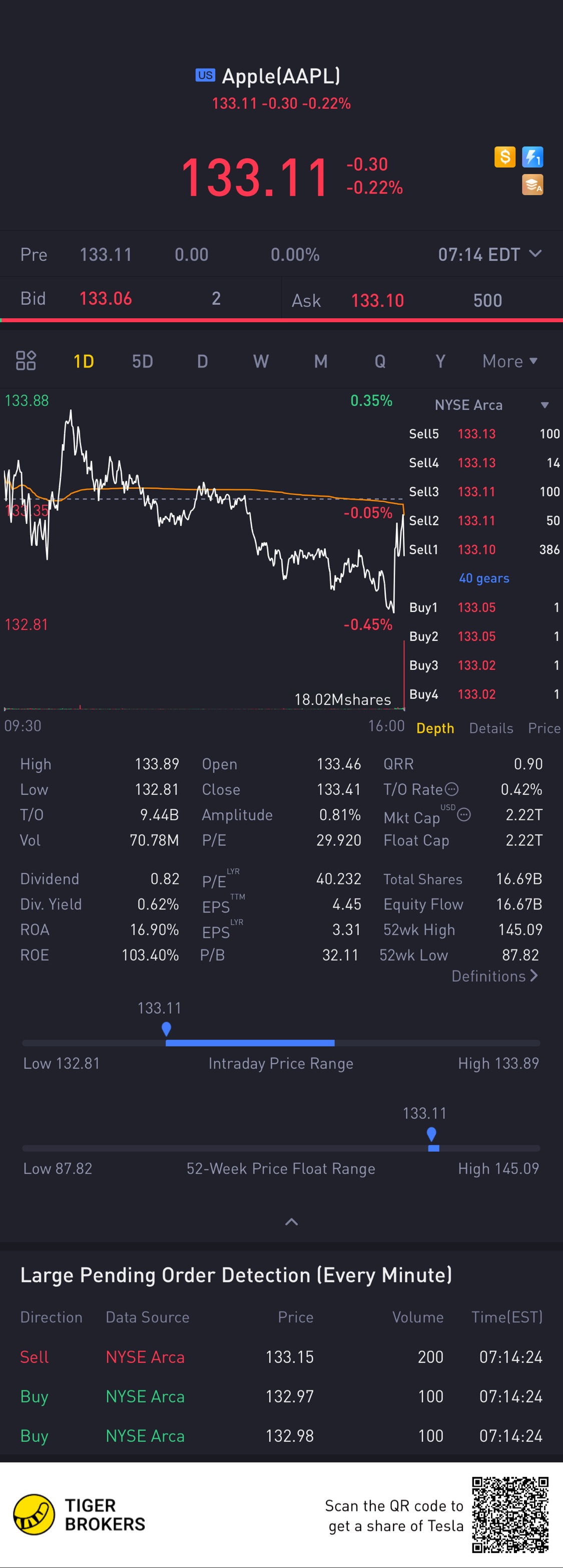
Task: Tap the blue lightning bolt icon
Action: click(532, 157)
